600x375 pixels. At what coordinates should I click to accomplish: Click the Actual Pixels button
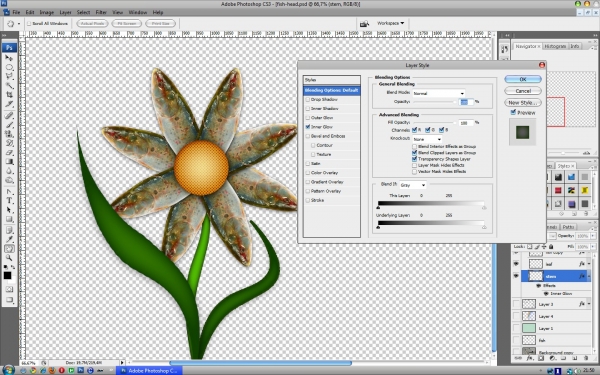click(x=92, y=24)
